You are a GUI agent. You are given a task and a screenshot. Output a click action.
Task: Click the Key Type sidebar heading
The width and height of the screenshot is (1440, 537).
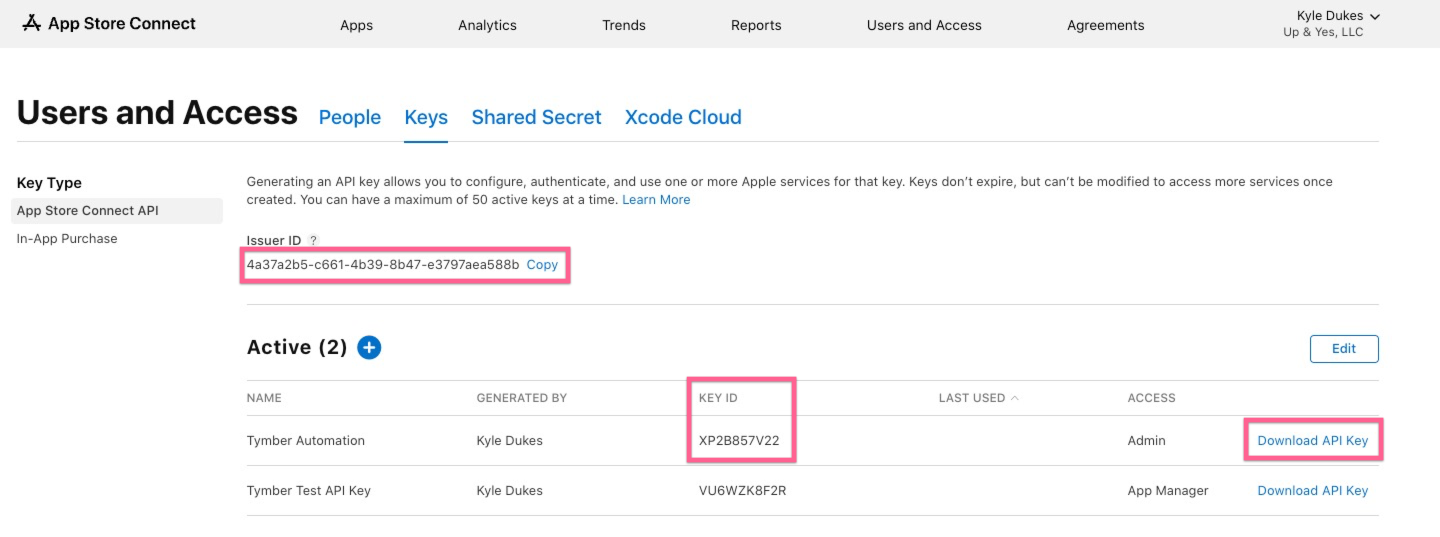pyautogui.click(x=49, y=183)
